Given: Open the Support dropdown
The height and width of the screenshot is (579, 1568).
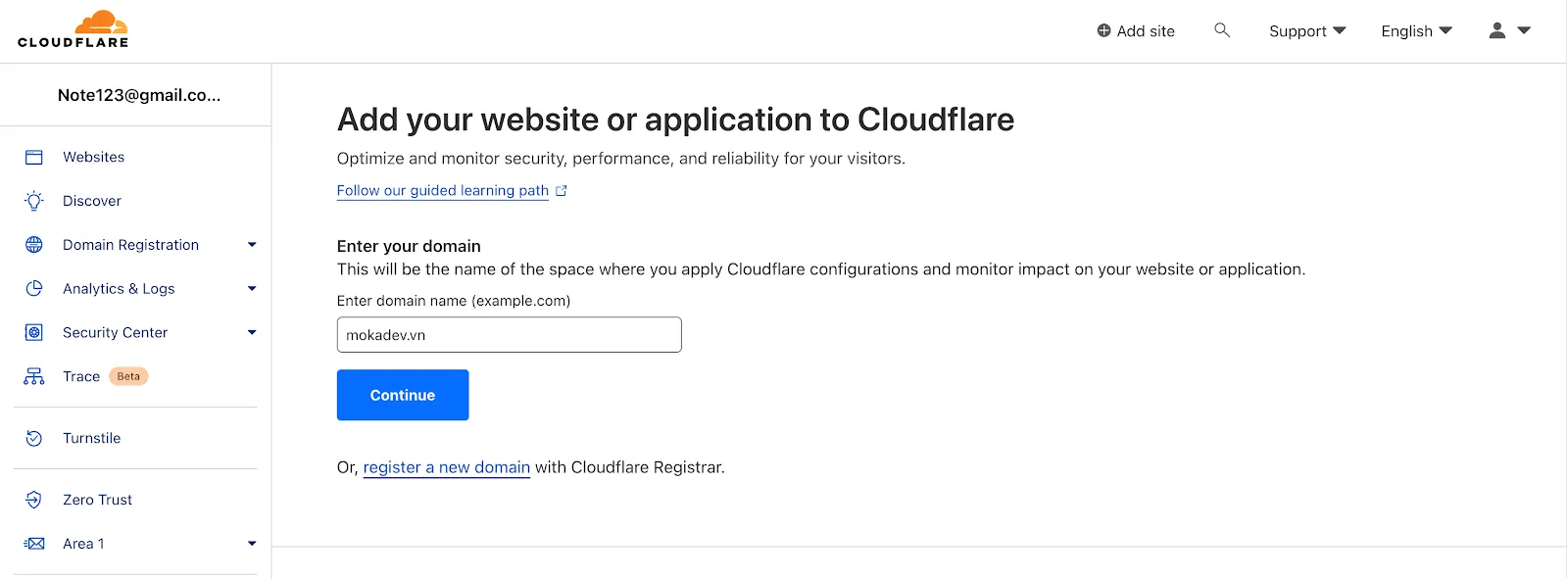Looking at the screenshot, I should tap(1307, 31).
